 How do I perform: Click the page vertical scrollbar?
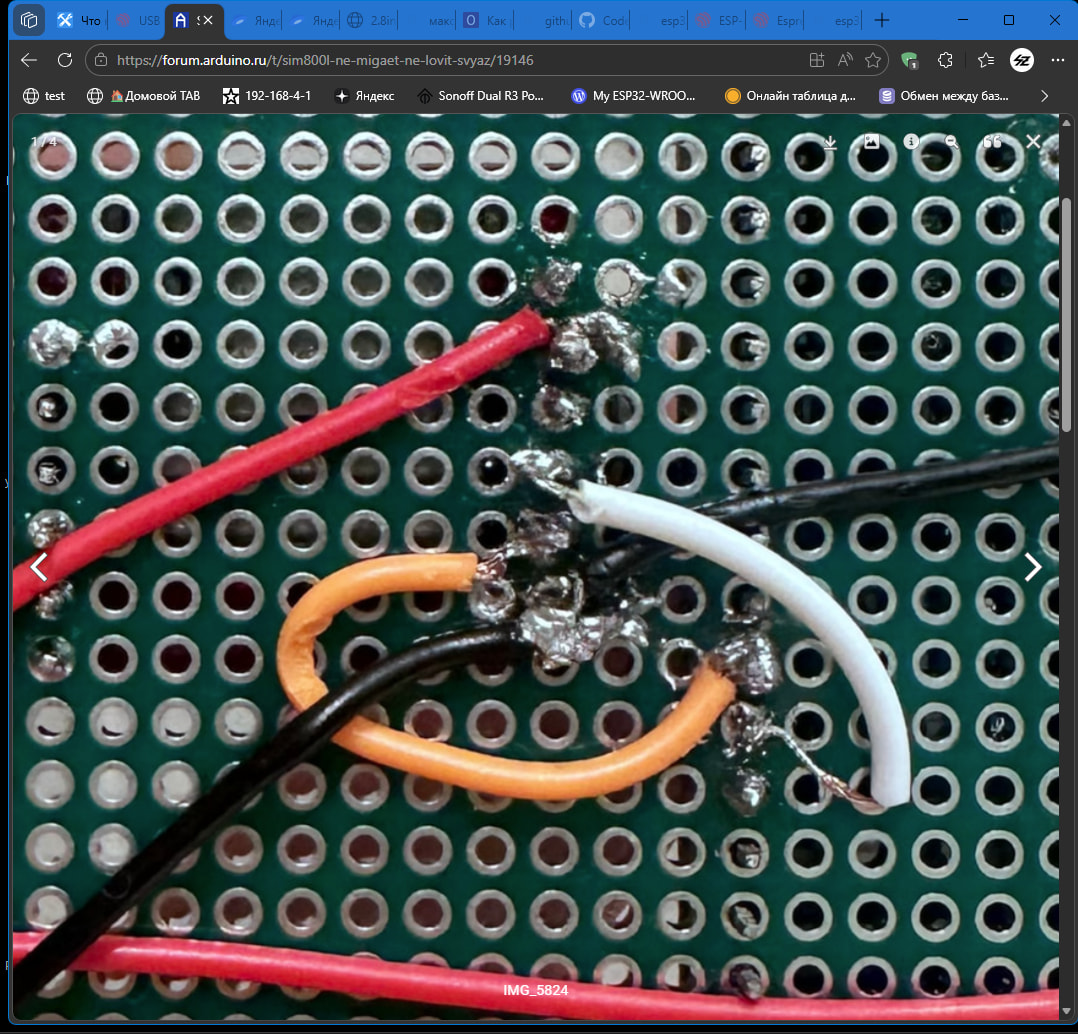tap(1067, 320)
